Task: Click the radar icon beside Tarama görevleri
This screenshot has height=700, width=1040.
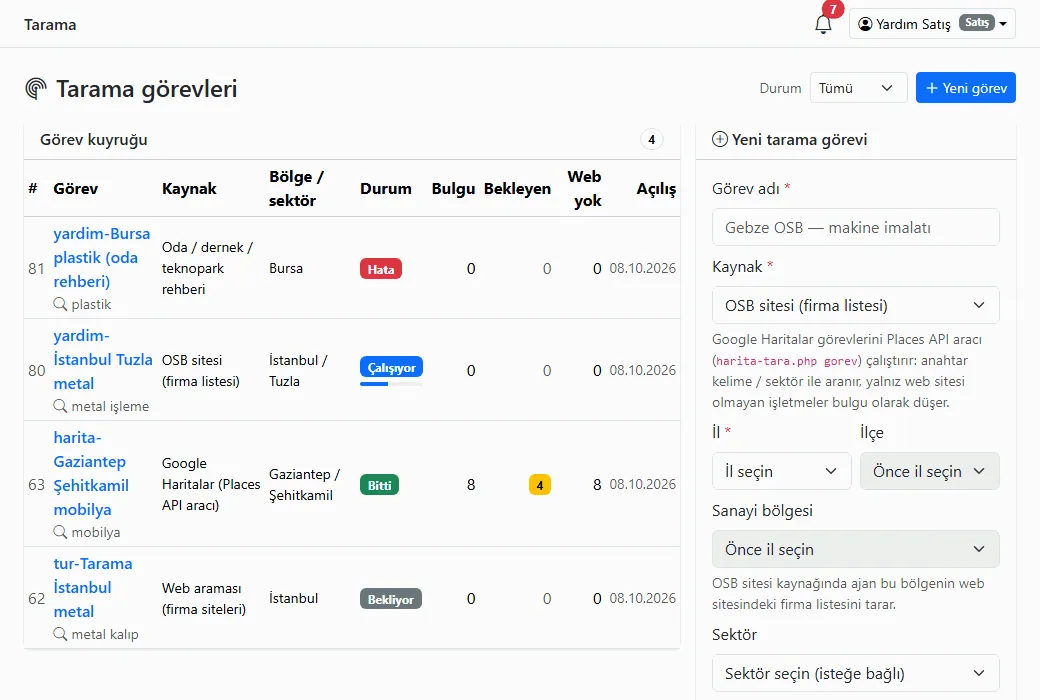Action: pyautogui.click(x=36, y=88)
